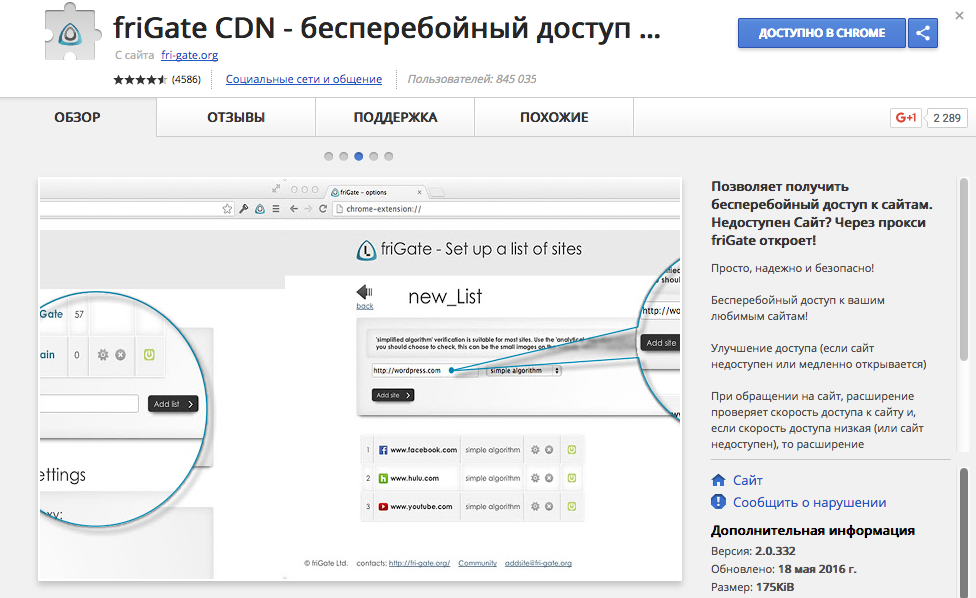The width and height of the screenshot is (976, 598).
Task: Close the extension overlay with the X
Action: click(959, 16)
